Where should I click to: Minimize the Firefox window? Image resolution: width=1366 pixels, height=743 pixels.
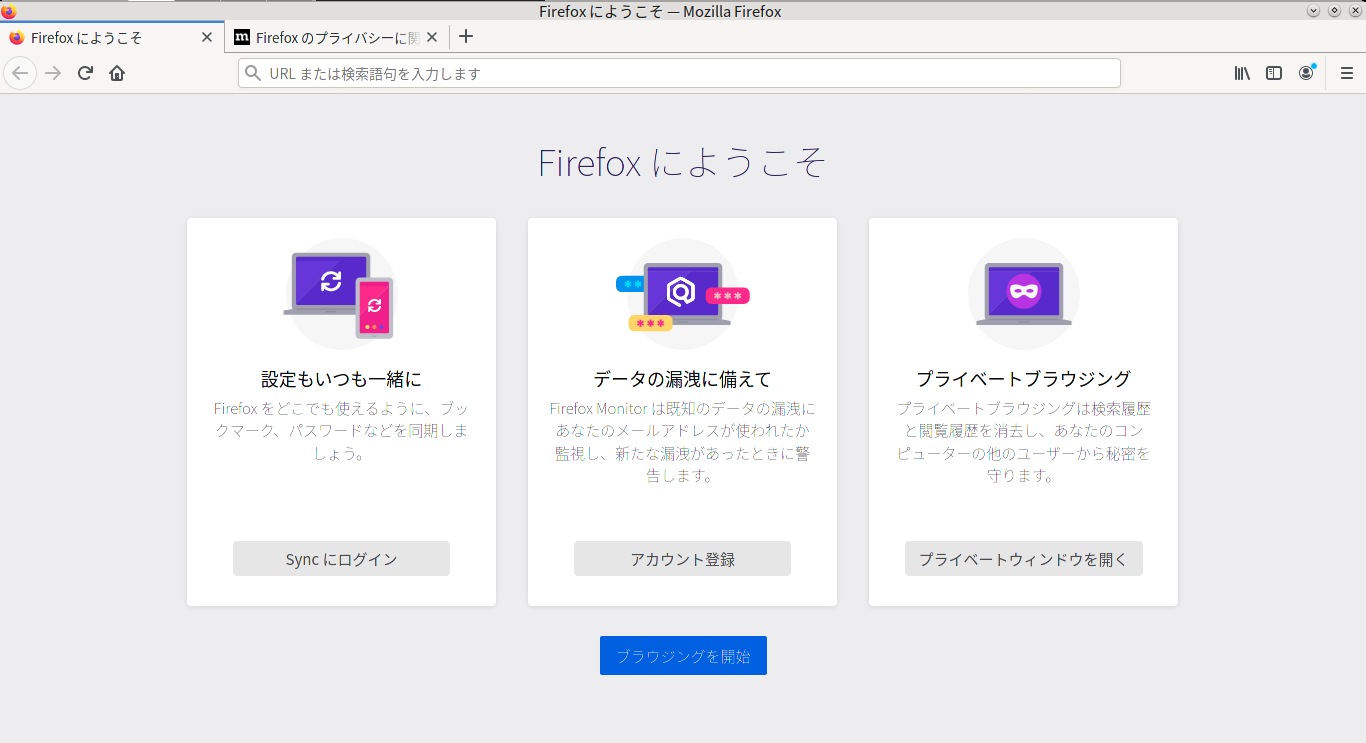(1313, 11)
